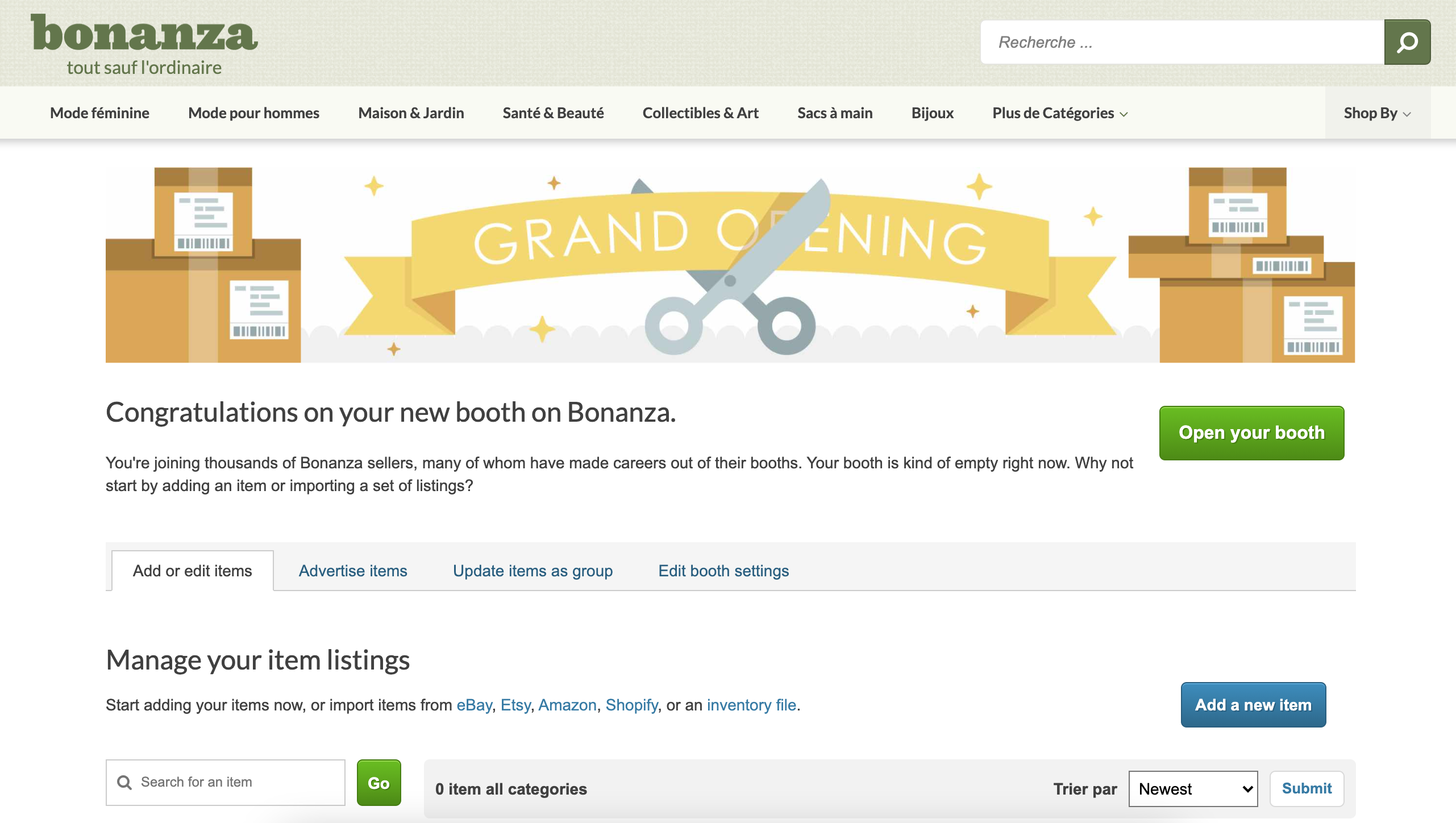Select the Add or edit items tab
This screenshot has width=1456, height=823.
coord(192,571)
